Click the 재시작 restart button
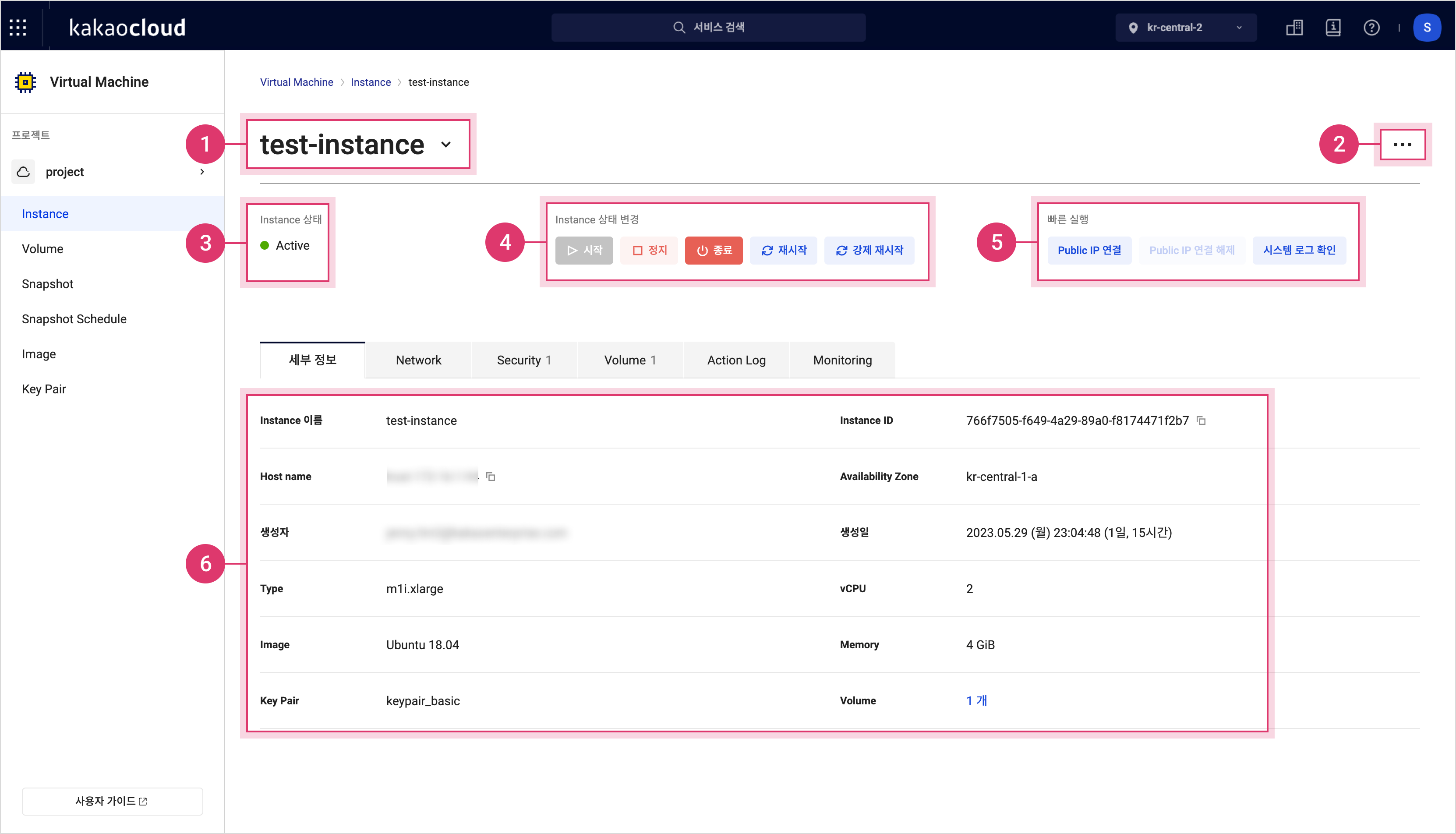1456x834 pixels. [784, 250]
